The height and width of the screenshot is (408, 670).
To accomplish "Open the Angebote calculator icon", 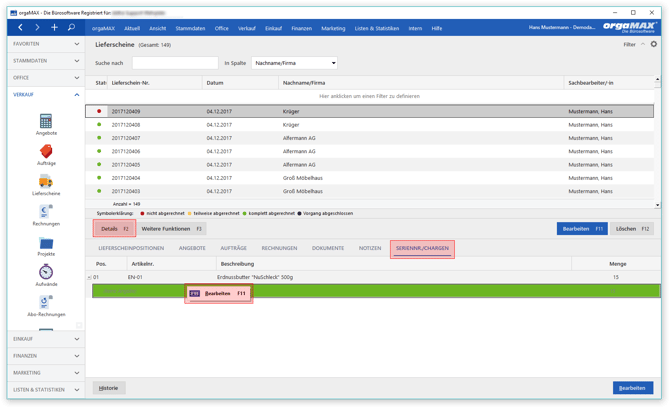I will (46, 121).
